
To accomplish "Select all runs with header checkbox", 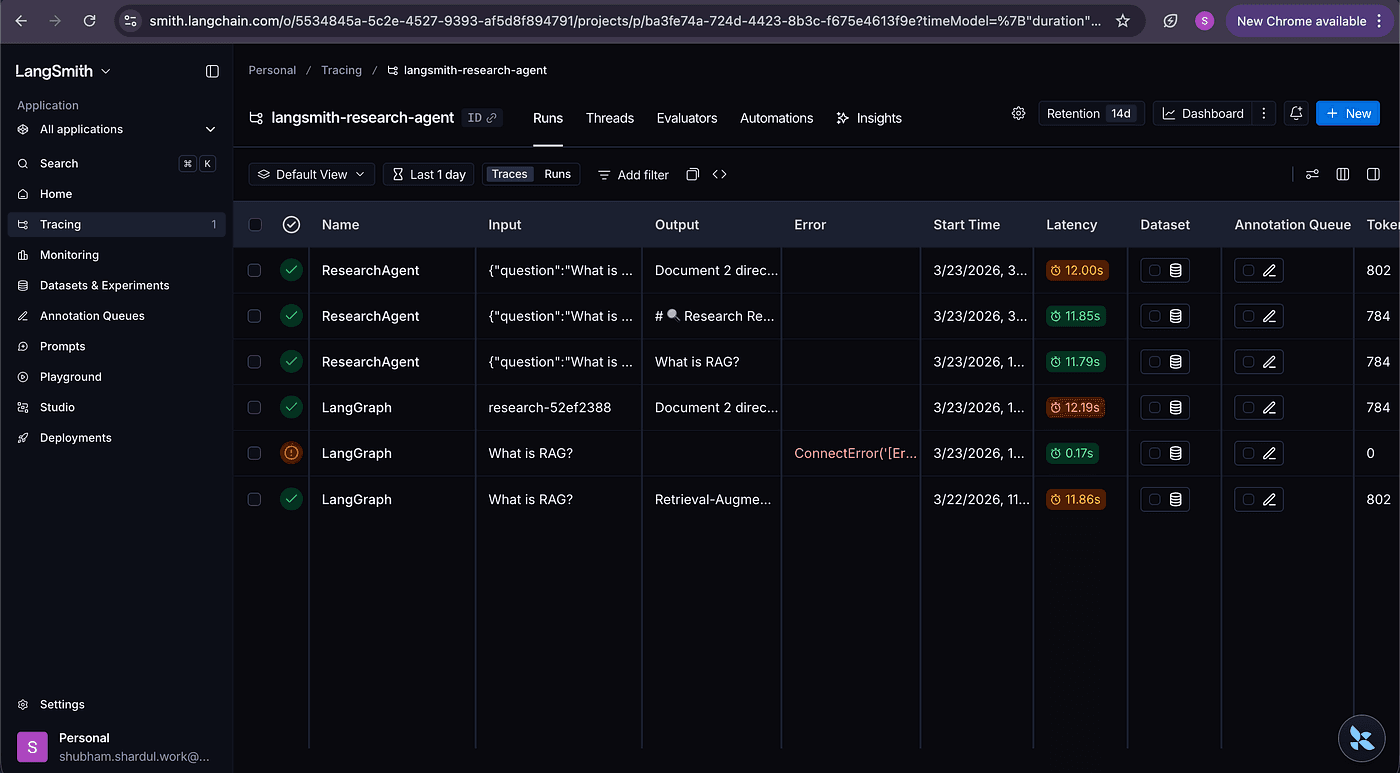I will pos(255,225).
